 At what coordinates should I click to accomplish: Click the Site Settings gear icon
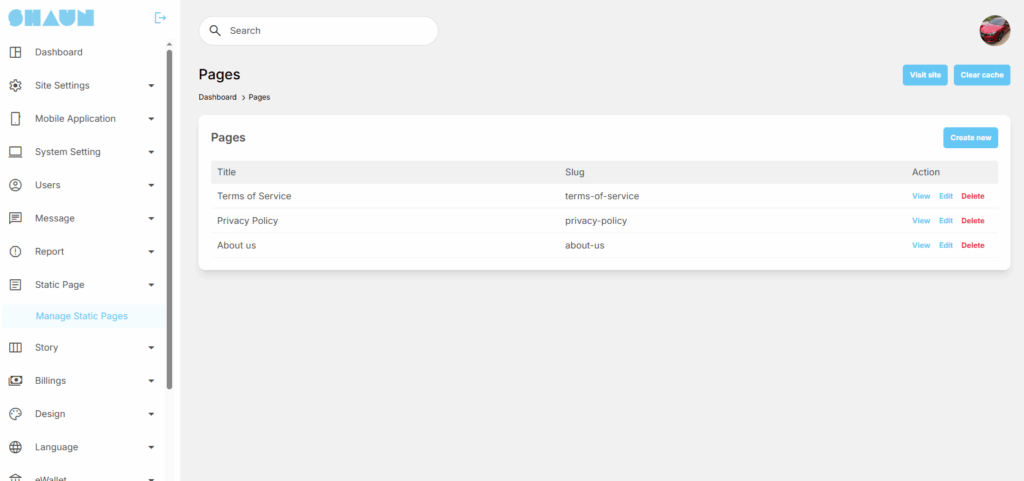pyautogui.click(x=15, y=86)
